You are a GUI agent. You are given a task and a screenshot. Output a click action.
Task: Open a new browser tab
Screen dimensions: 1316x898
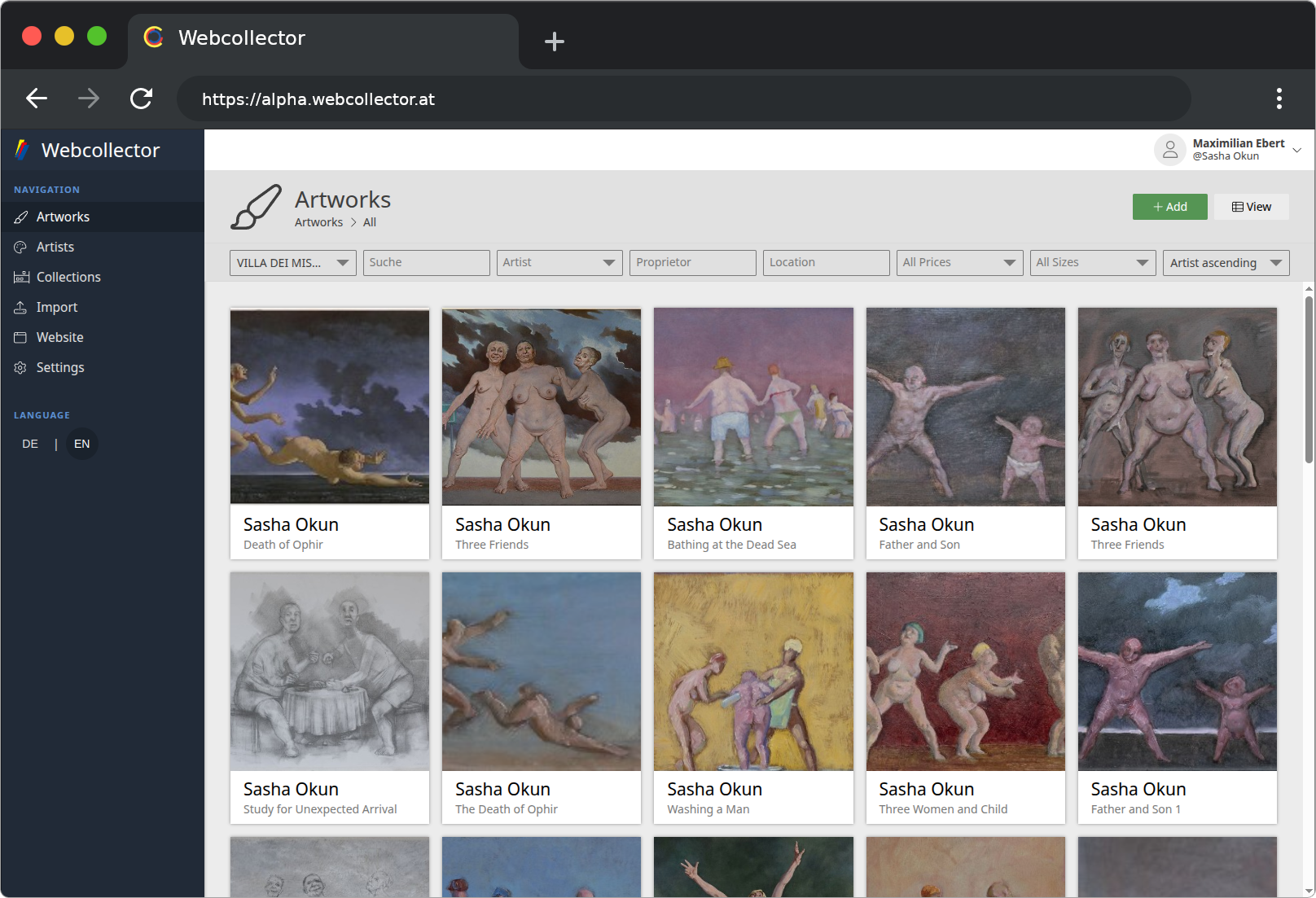555,42
